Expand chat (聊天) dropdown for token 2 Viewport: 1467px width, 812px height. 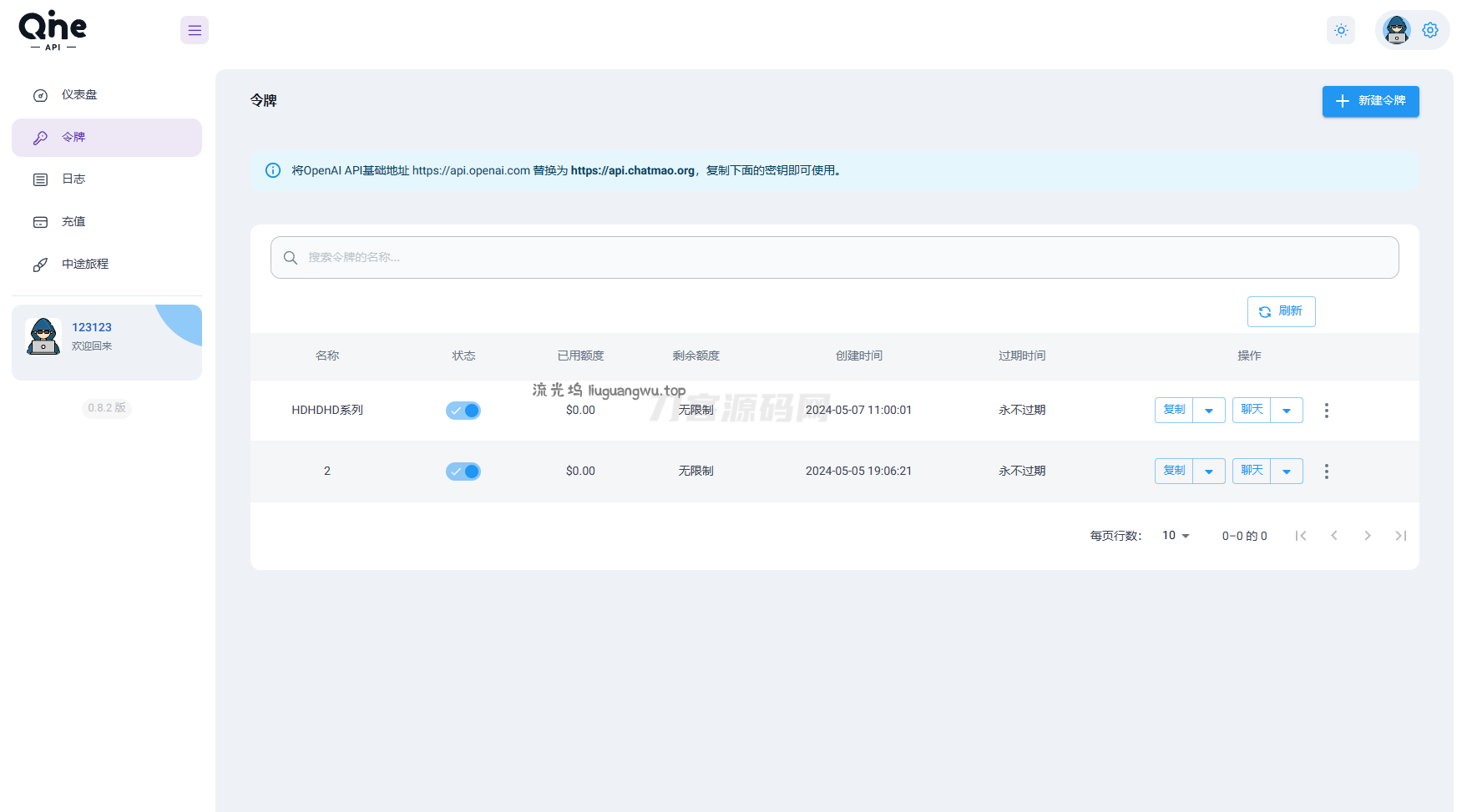coord(1287,472)
